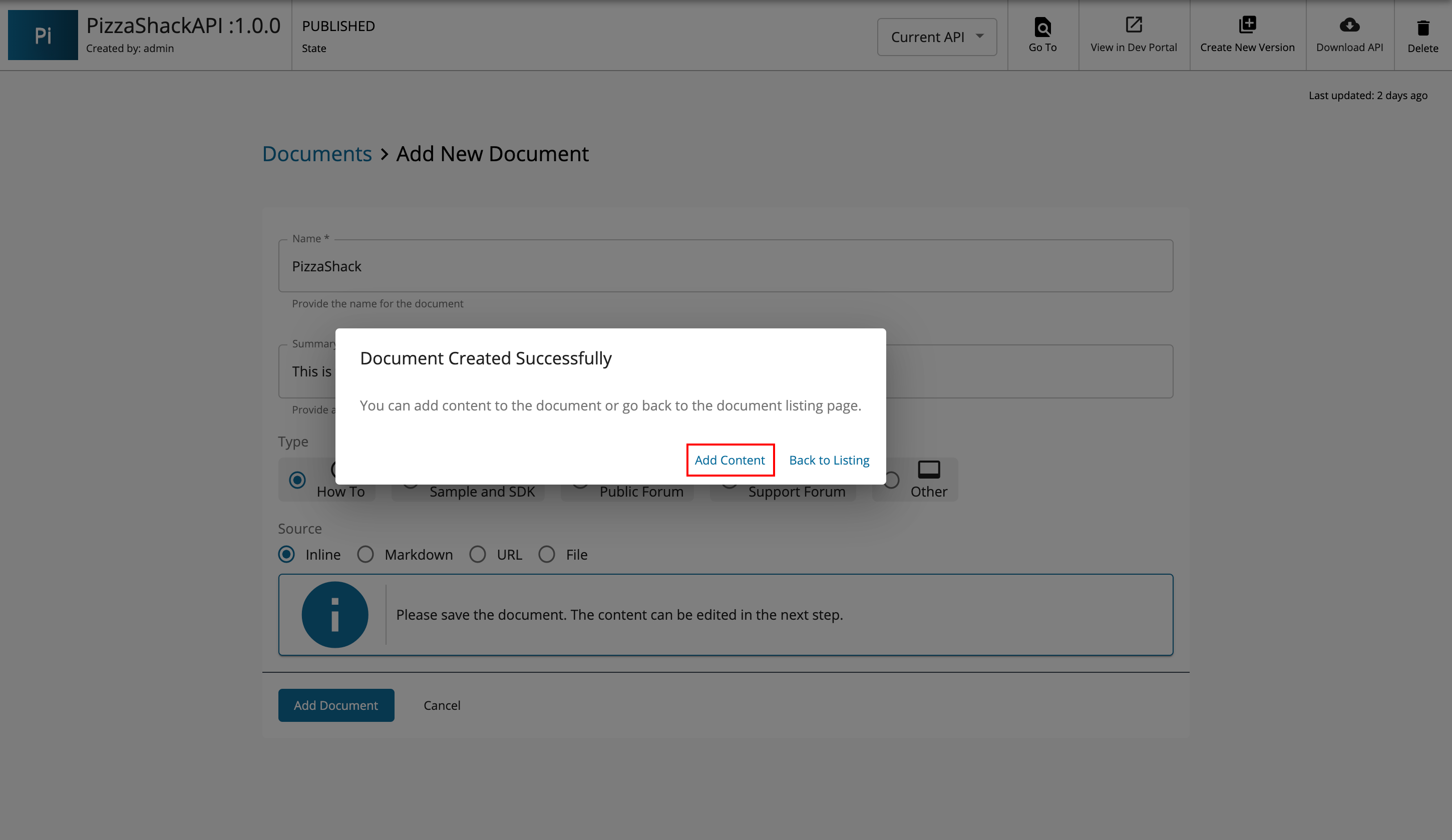Click Add Content in the dialog
Viewport: 1452px width, 840px height.
pyautogui.click(x=730, y=460)
